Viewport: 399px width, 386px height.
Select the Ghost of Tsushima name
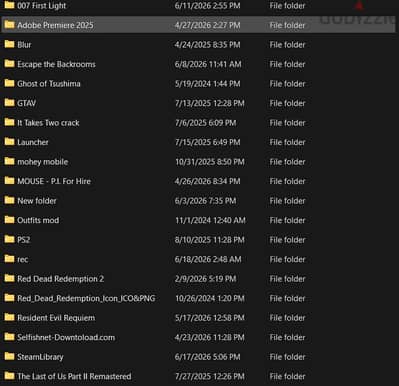click(x=49, y=84)
